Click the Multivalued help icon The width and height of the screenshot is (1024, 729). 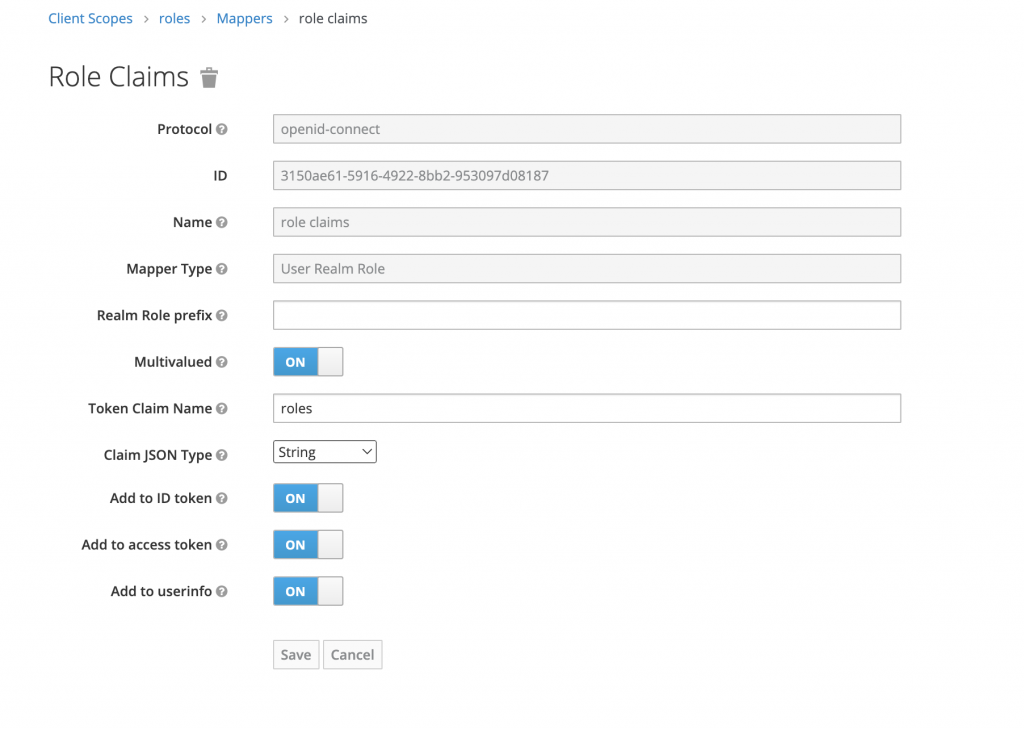tap(222, 362)
